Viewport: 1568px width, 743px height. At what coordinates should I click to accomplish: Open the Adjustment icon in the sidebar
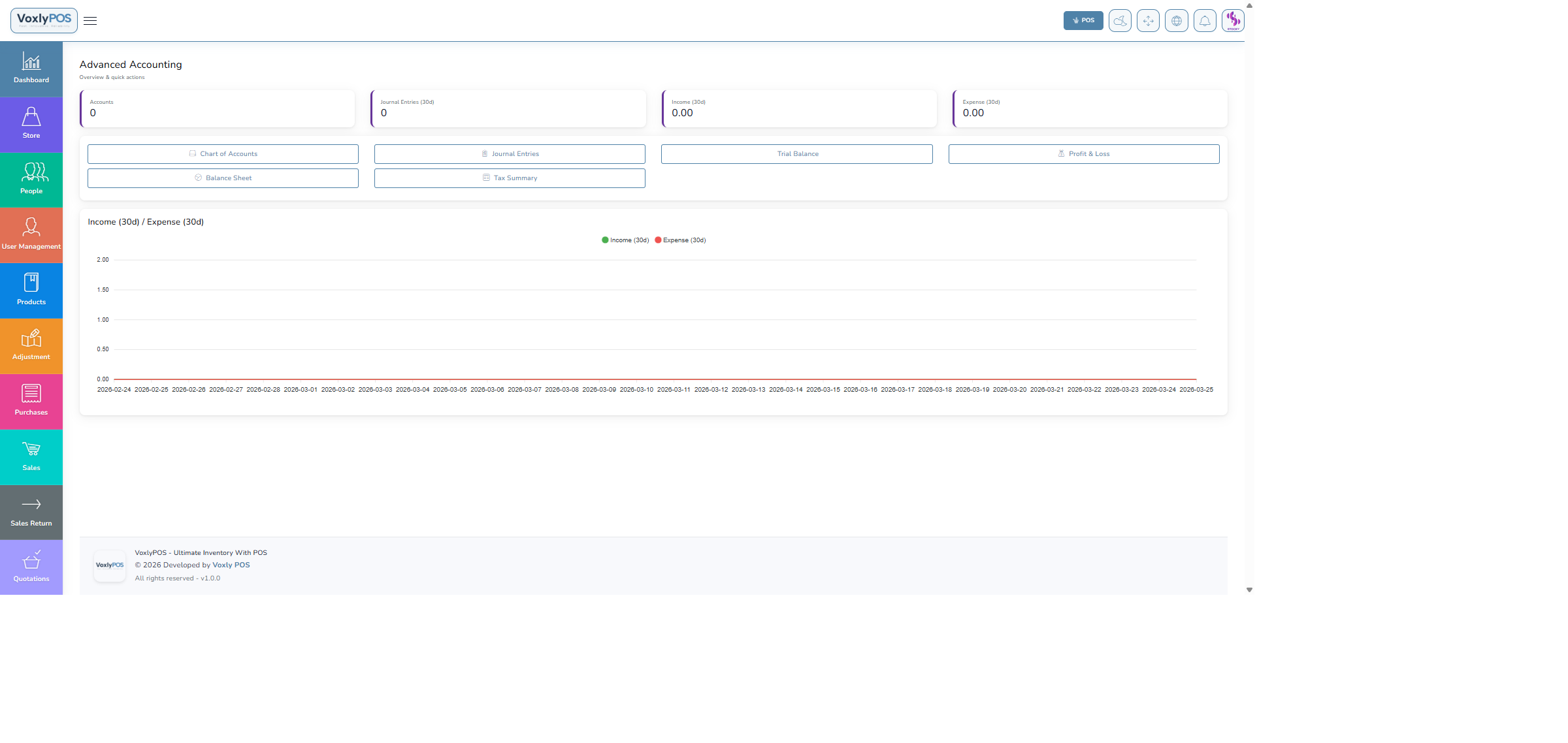point(31,340)
